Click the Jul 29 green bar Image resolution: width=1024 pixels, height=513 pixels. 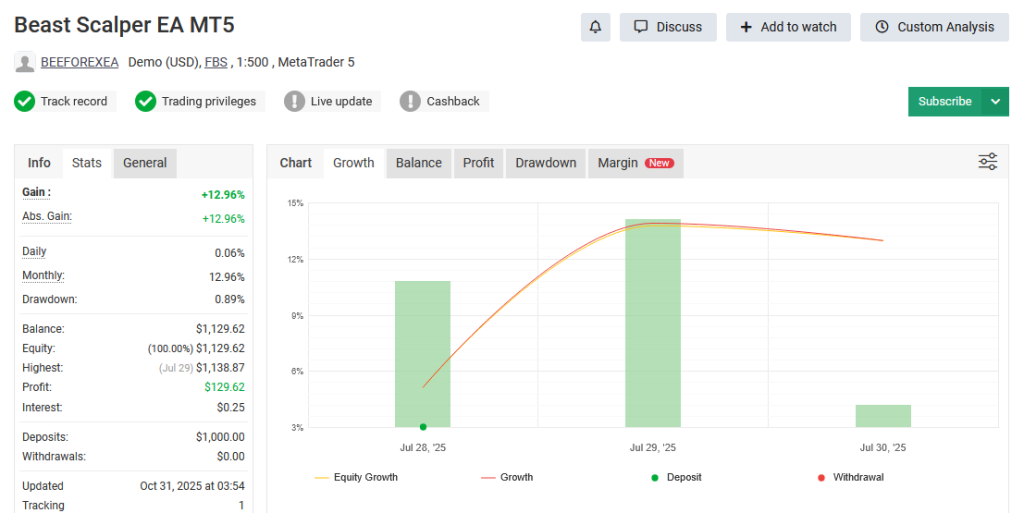click(653, 323)
